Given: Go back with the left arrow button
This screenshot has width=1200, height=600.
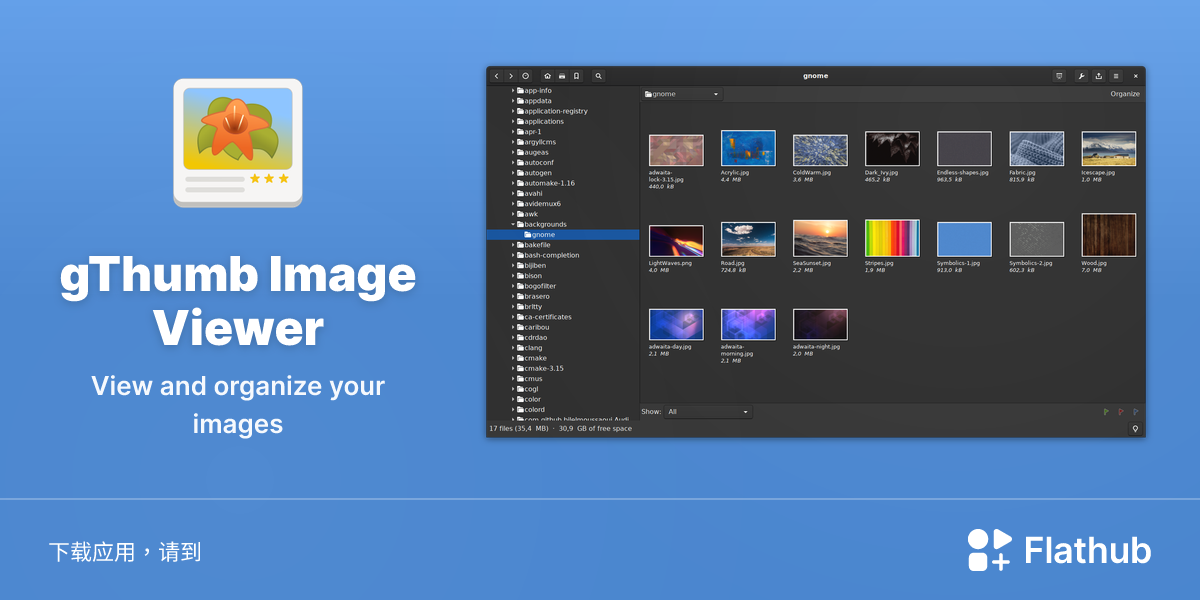Looking at the screenshot, I should (496, 76).
